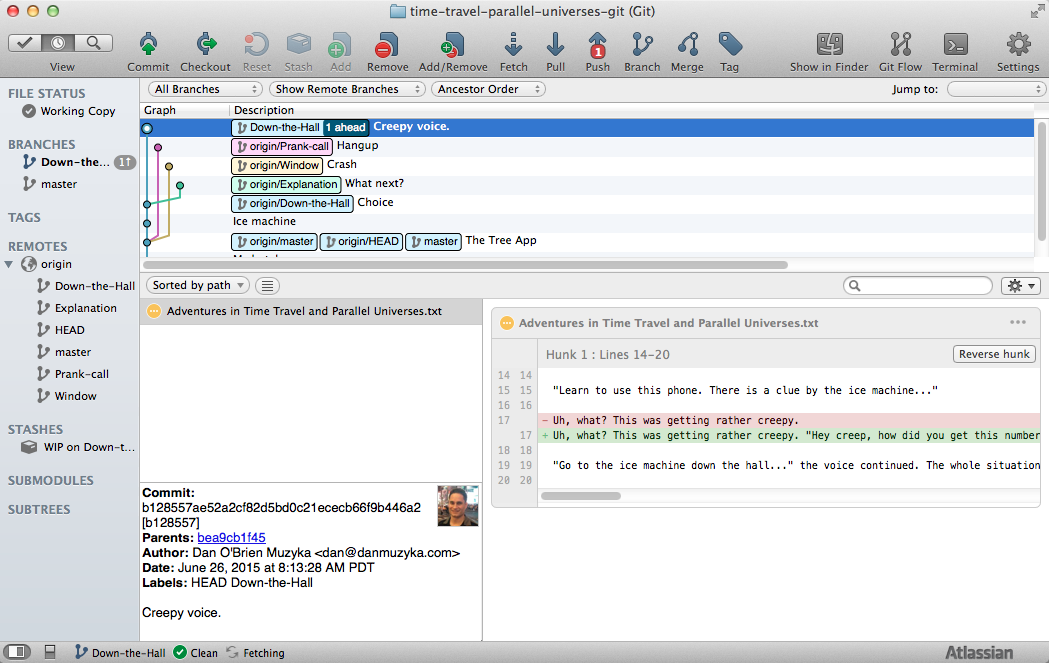Image resolution: width=1049 pixels, height=663 pixels.
Task: Click the Add/Remove toolbar icon
Action: (x=453, y=45)
